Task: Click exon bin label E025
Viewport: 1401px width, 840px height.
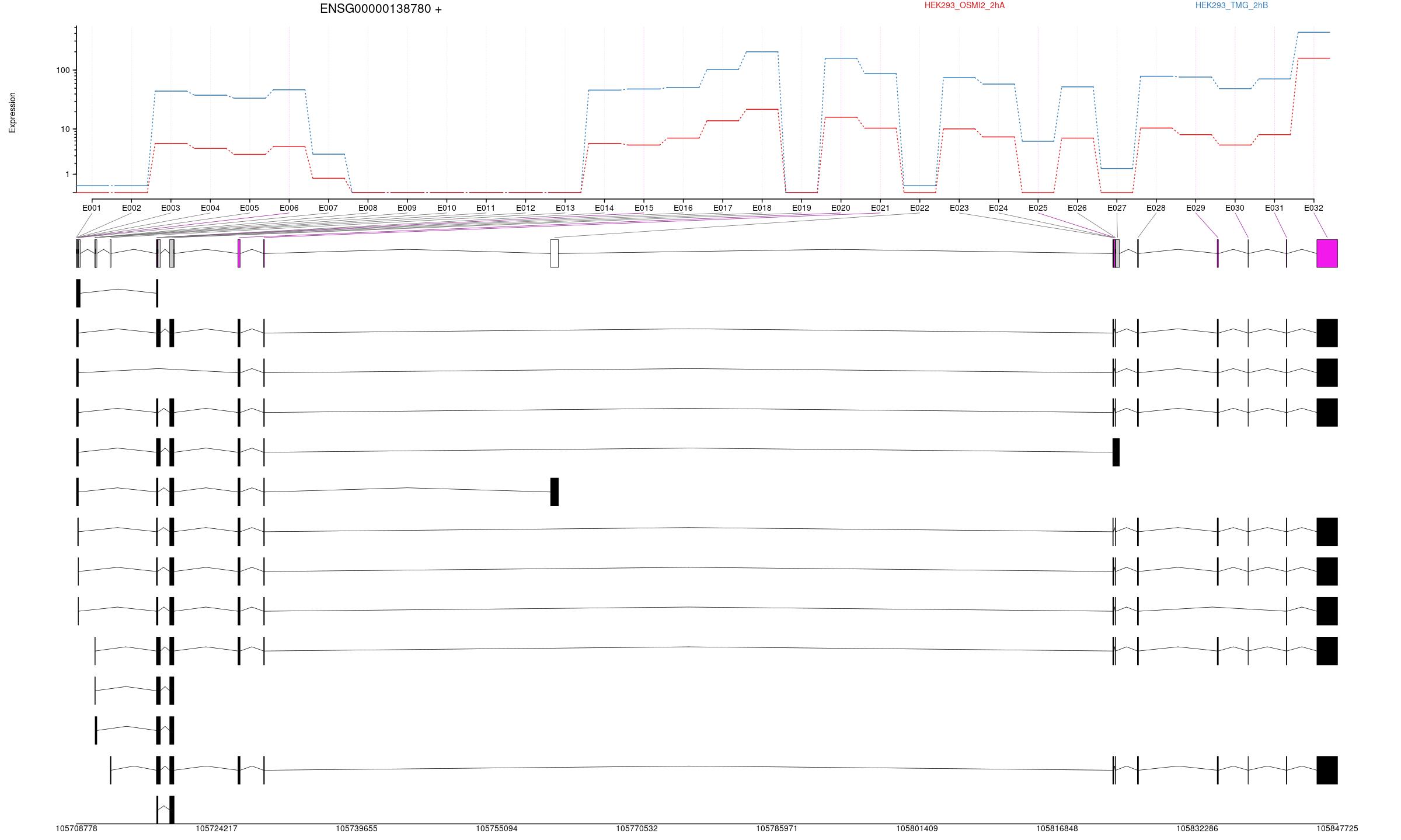Action: click(1038, 208)
